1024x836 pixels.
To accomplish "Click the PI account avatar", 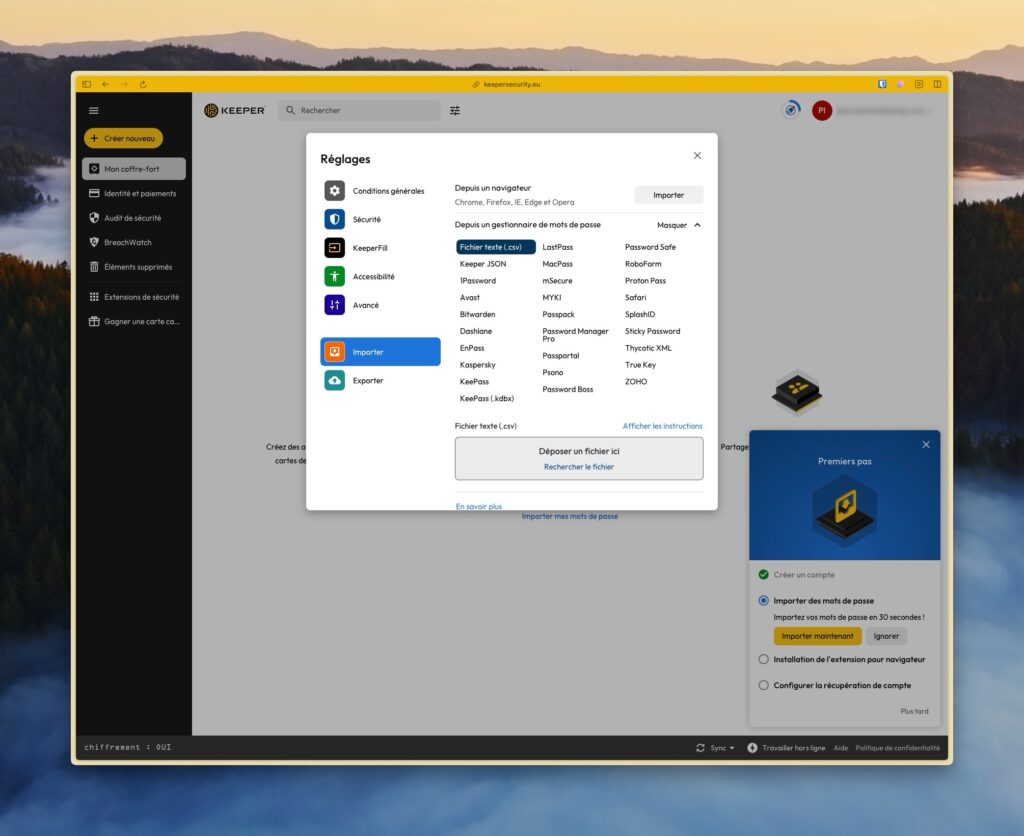I will [x=822, y=110].
